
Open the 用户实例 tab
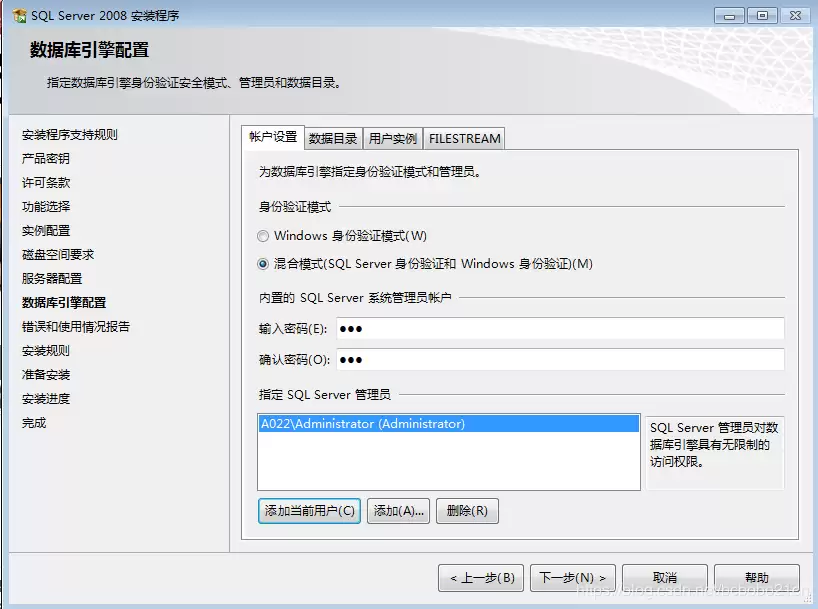coord(392,139)
